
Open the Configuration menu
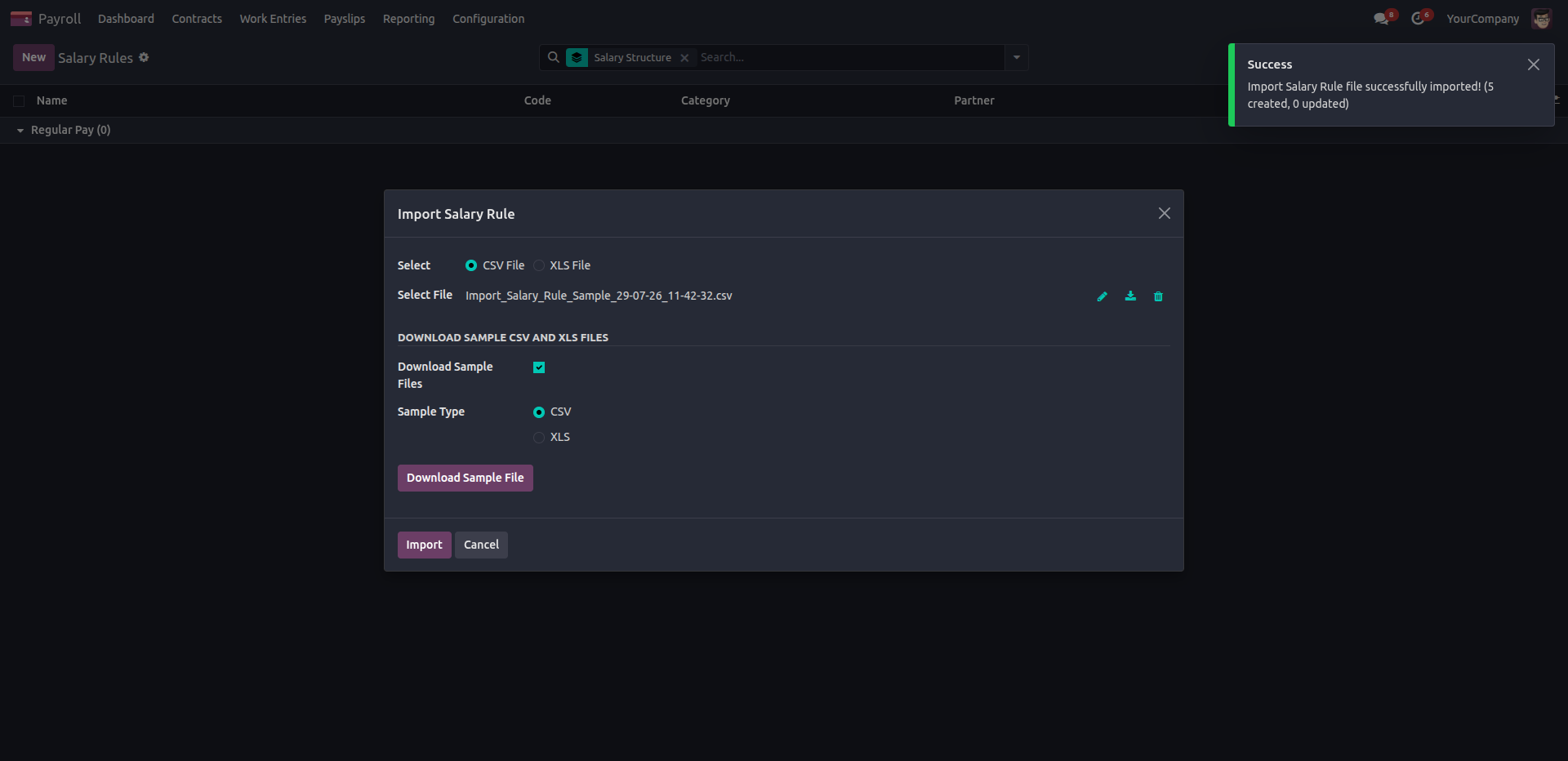[488, 19]
